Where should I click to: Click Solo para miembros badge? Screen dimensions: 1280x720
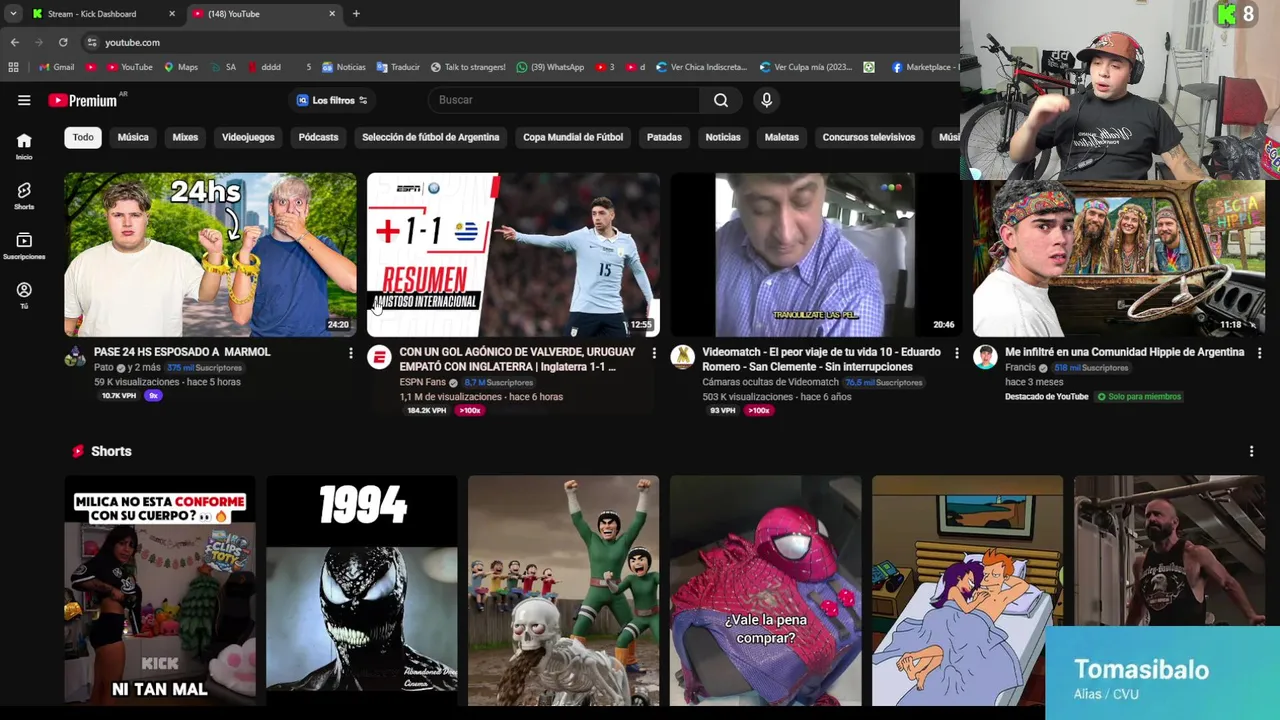pyautogui.click(x=1139, y=397)
